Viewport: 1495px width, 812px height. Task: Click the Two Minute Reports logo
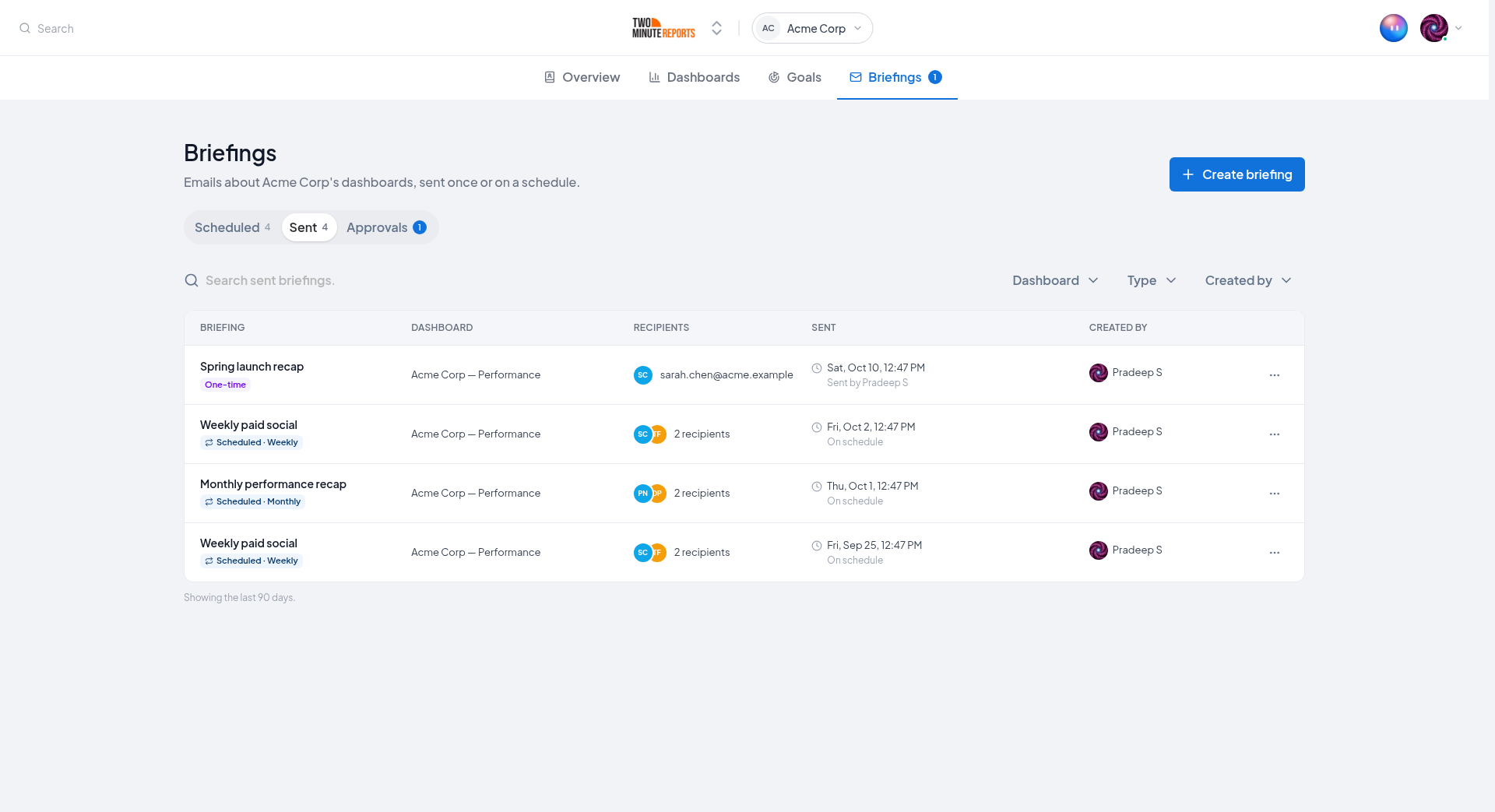click(x=663, y=28)
